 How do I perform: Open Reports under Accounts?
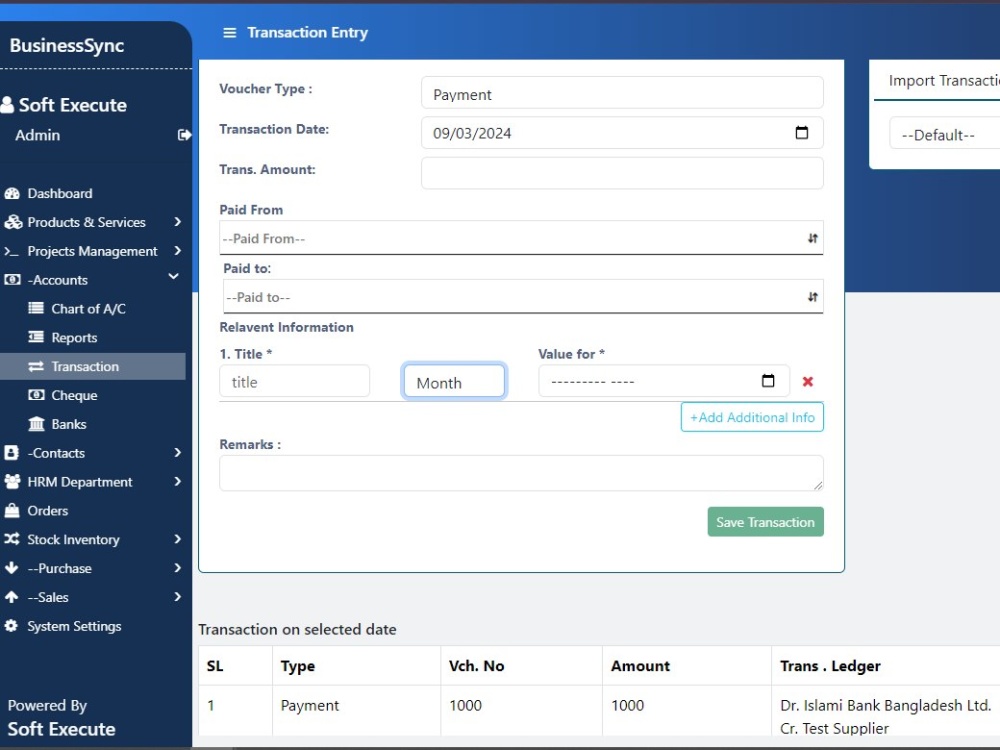click(74, 337)
